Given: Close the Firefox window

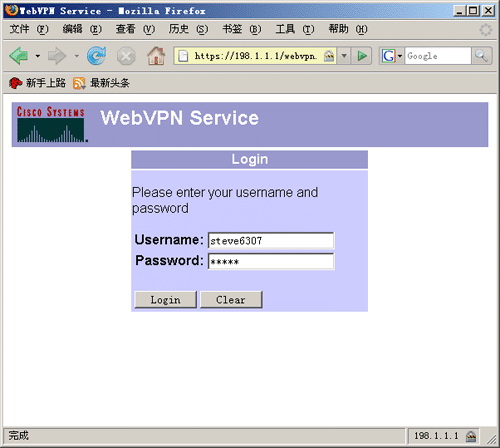Looking at the screenshot, I should click(x=488, y=11).
